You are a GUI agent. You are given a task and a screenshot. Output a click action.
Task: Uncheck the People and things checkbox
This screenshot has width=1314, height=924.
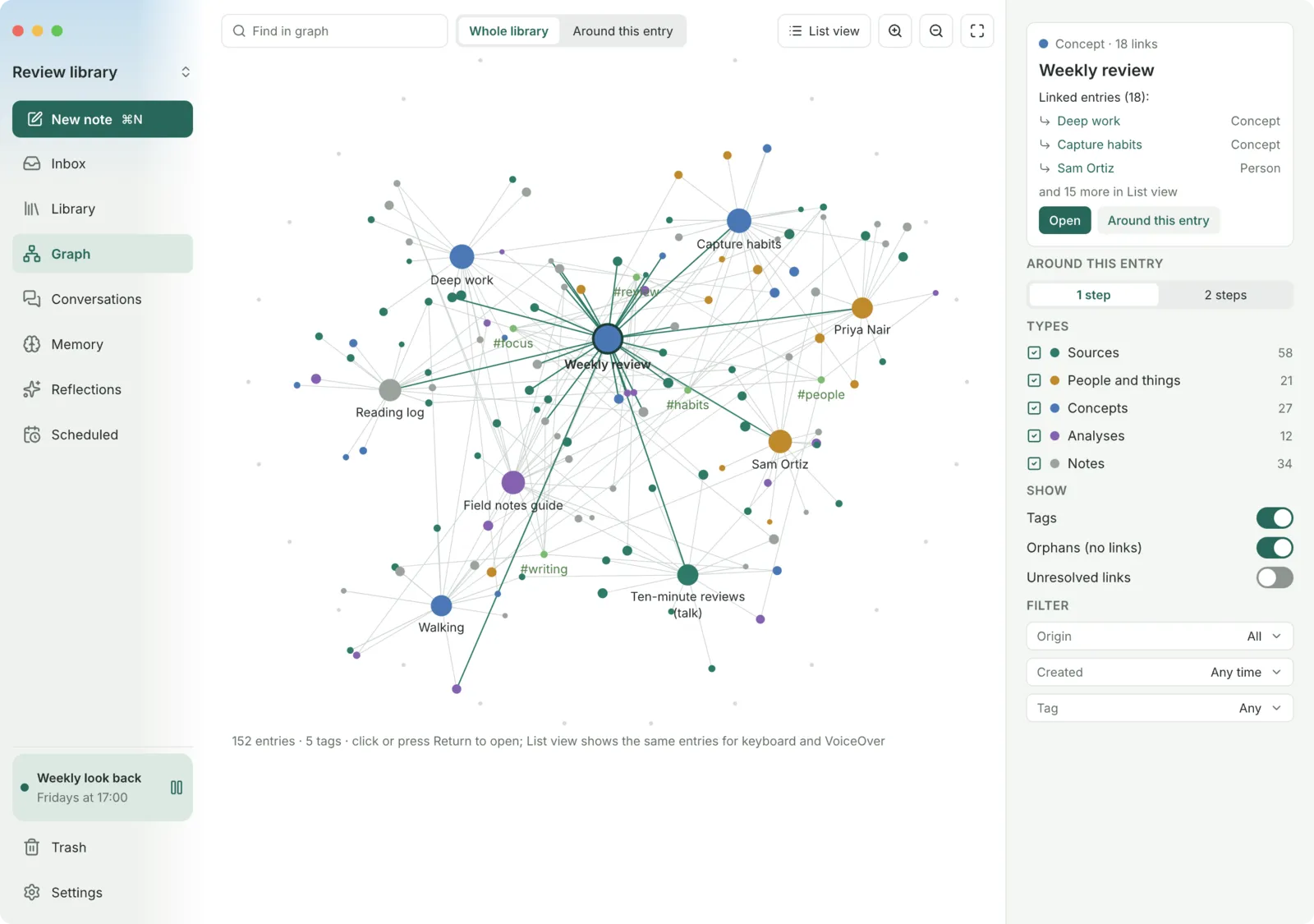click(1034, 380)
